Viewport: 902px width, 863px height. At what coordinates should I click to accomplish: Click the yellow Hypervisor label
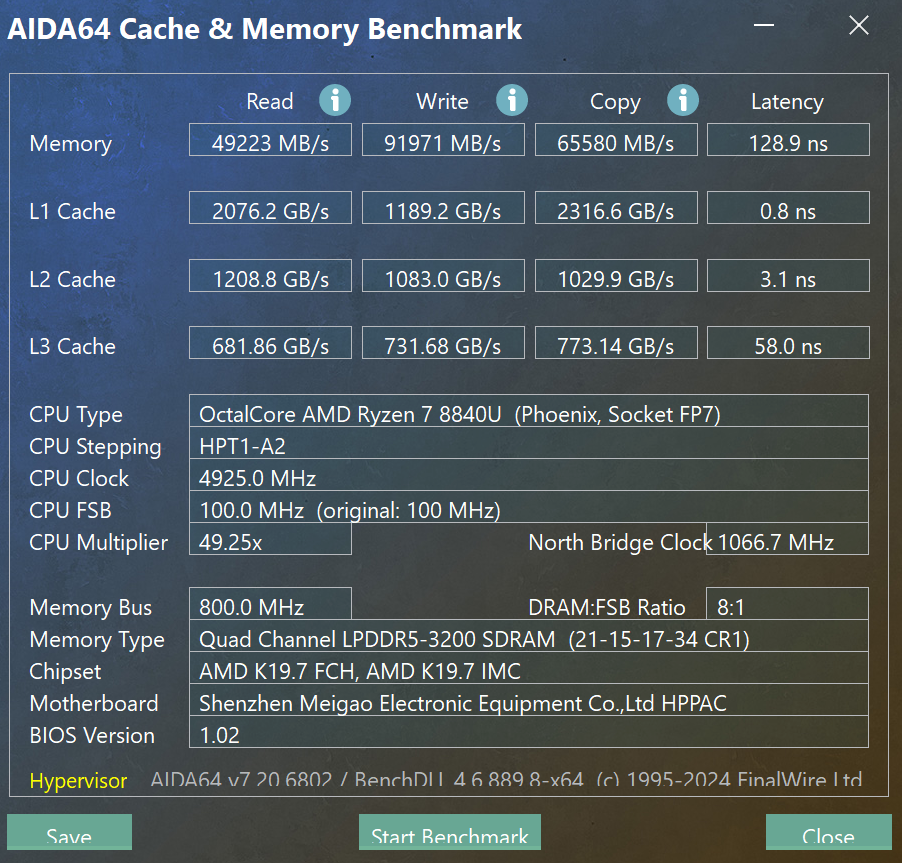(x=78, y=781)
